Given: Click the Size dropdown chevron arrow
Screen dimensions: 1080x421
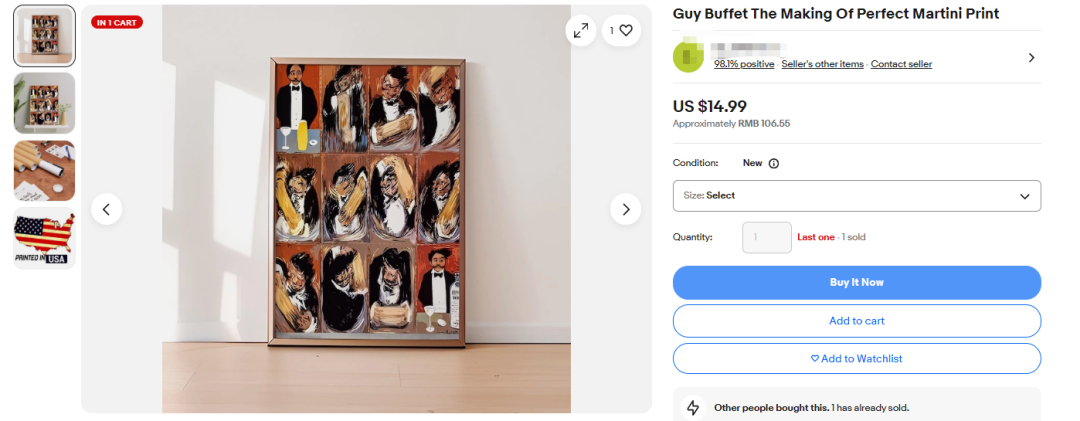Looking at the screenshot, I should tap(1024, 196).
